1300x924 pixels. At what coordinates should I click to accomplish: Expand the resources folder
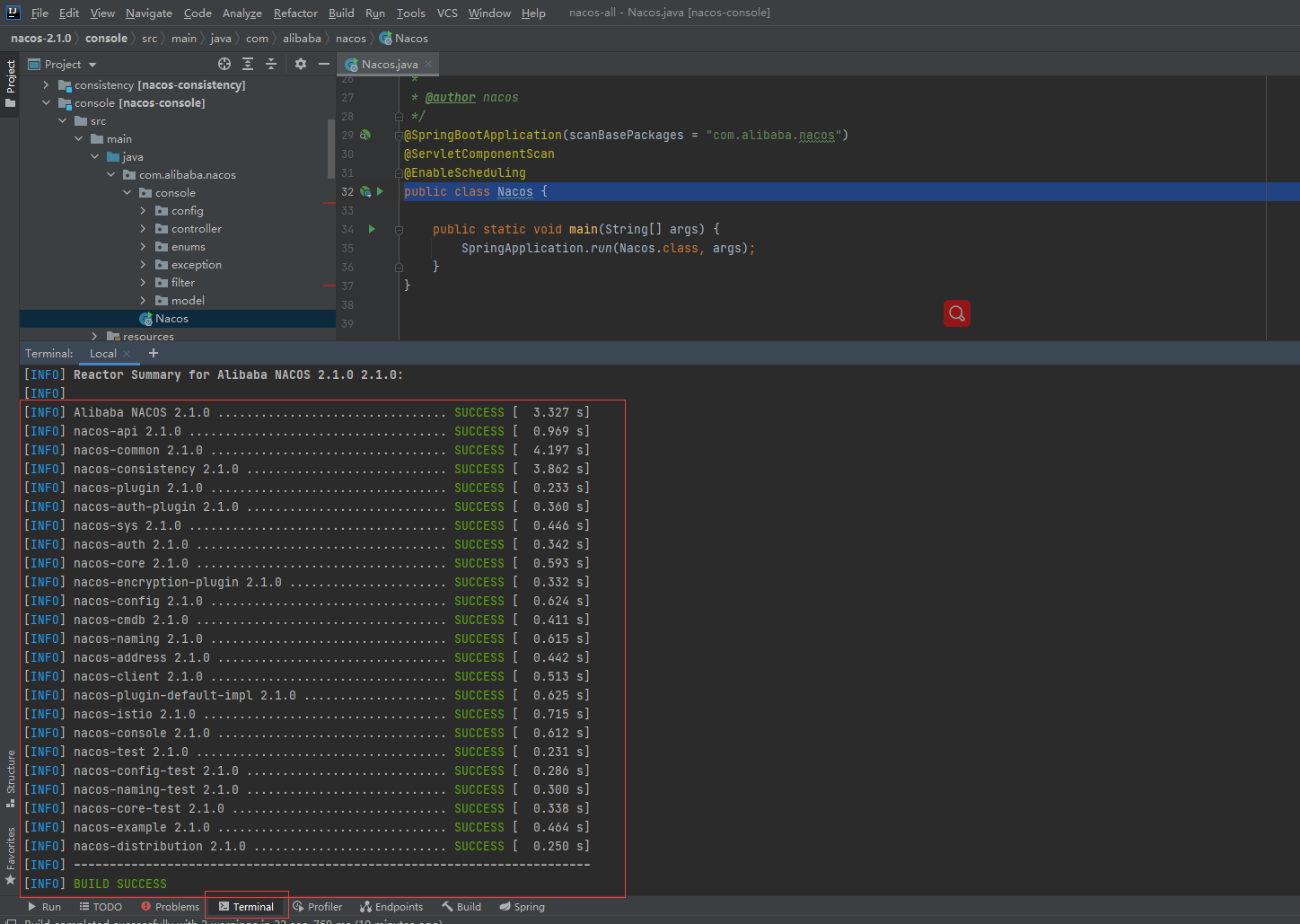[x=94, y=336]
